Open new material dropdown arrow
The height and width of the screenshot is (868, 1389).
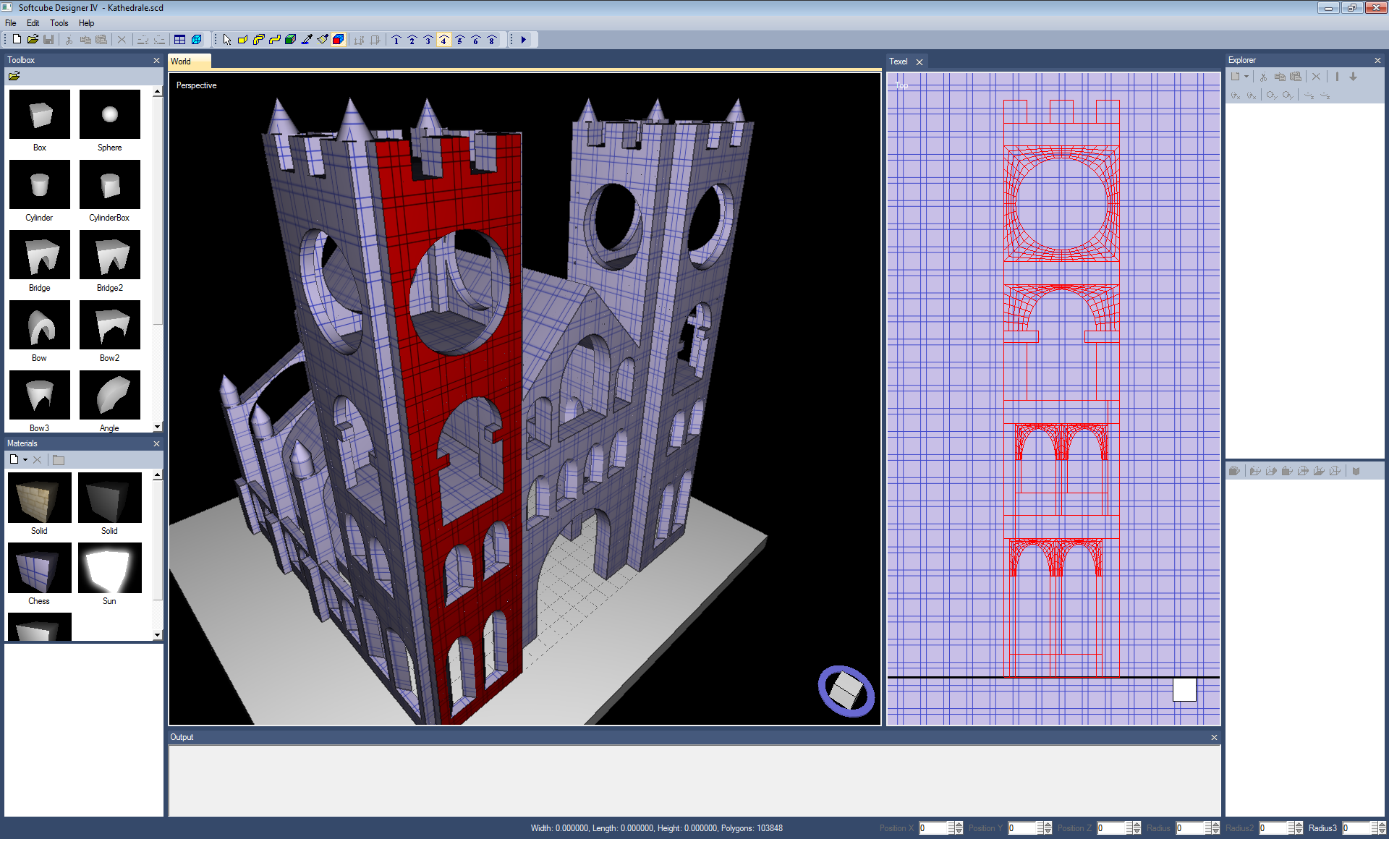click(25, 460)
